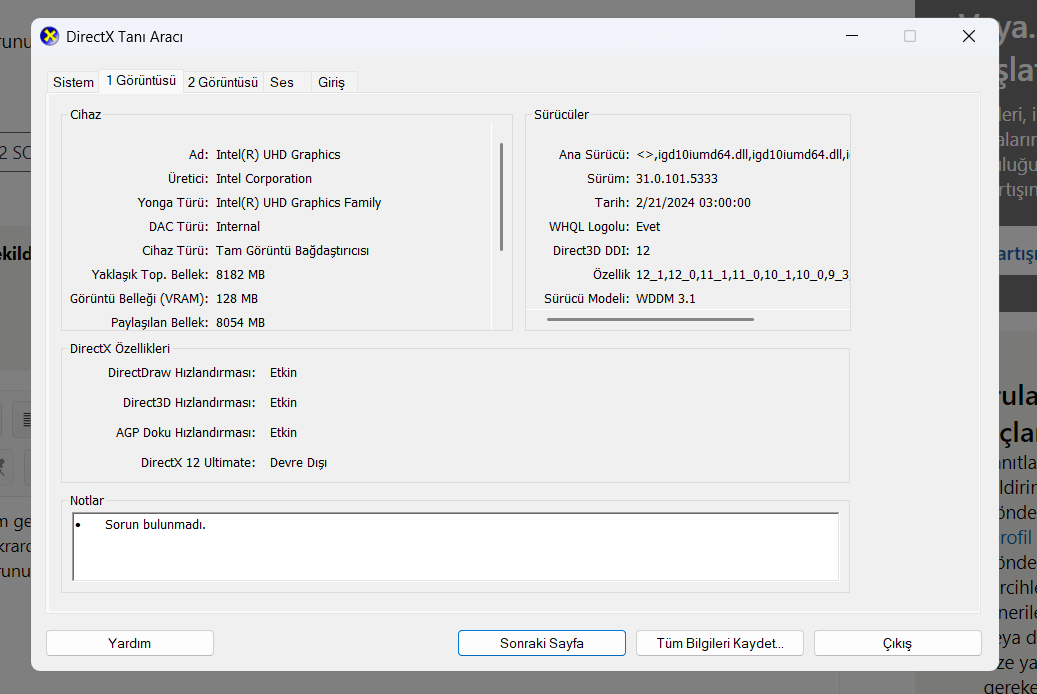Click the Cihaz panel vertical scrollbar
Viewport: 1037px width, 694px height.
pyautogui.click(x=501, y=196)
